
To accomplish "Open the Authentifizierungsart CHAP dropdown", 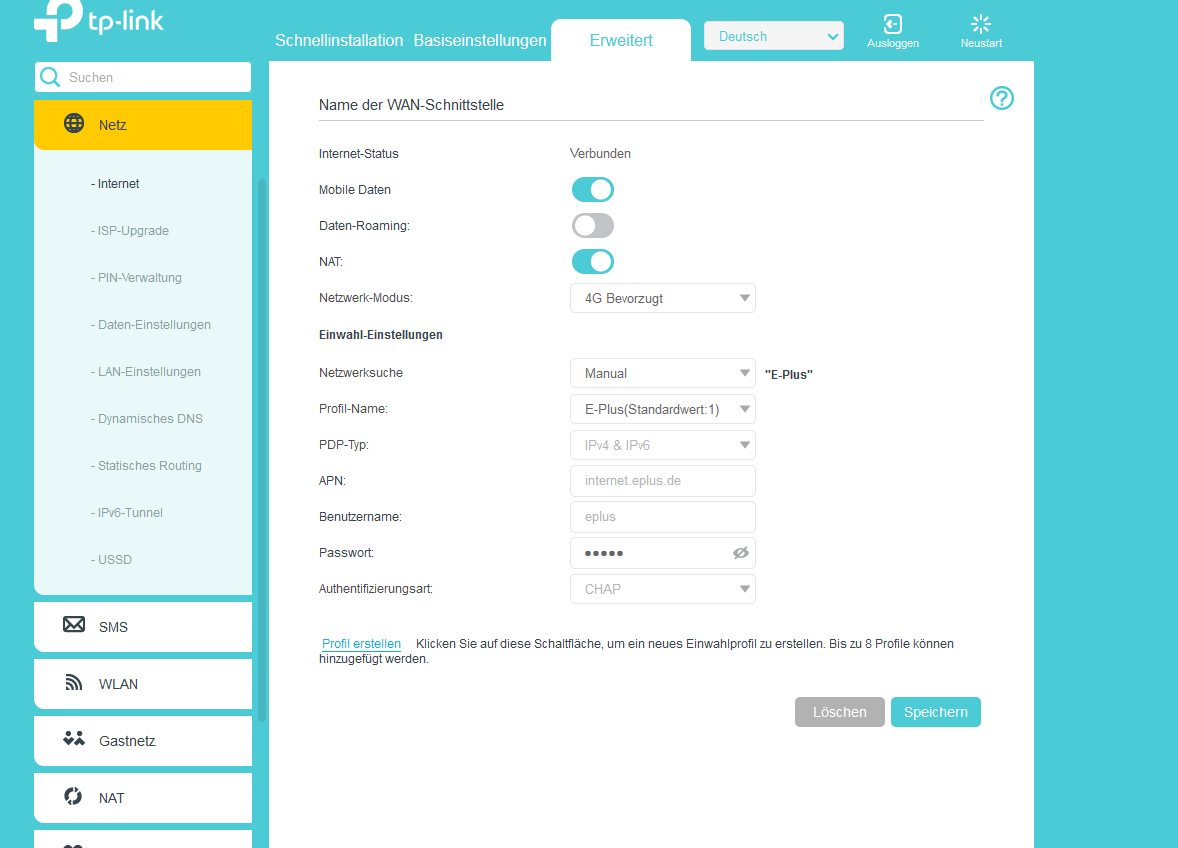I will (663, 590).
